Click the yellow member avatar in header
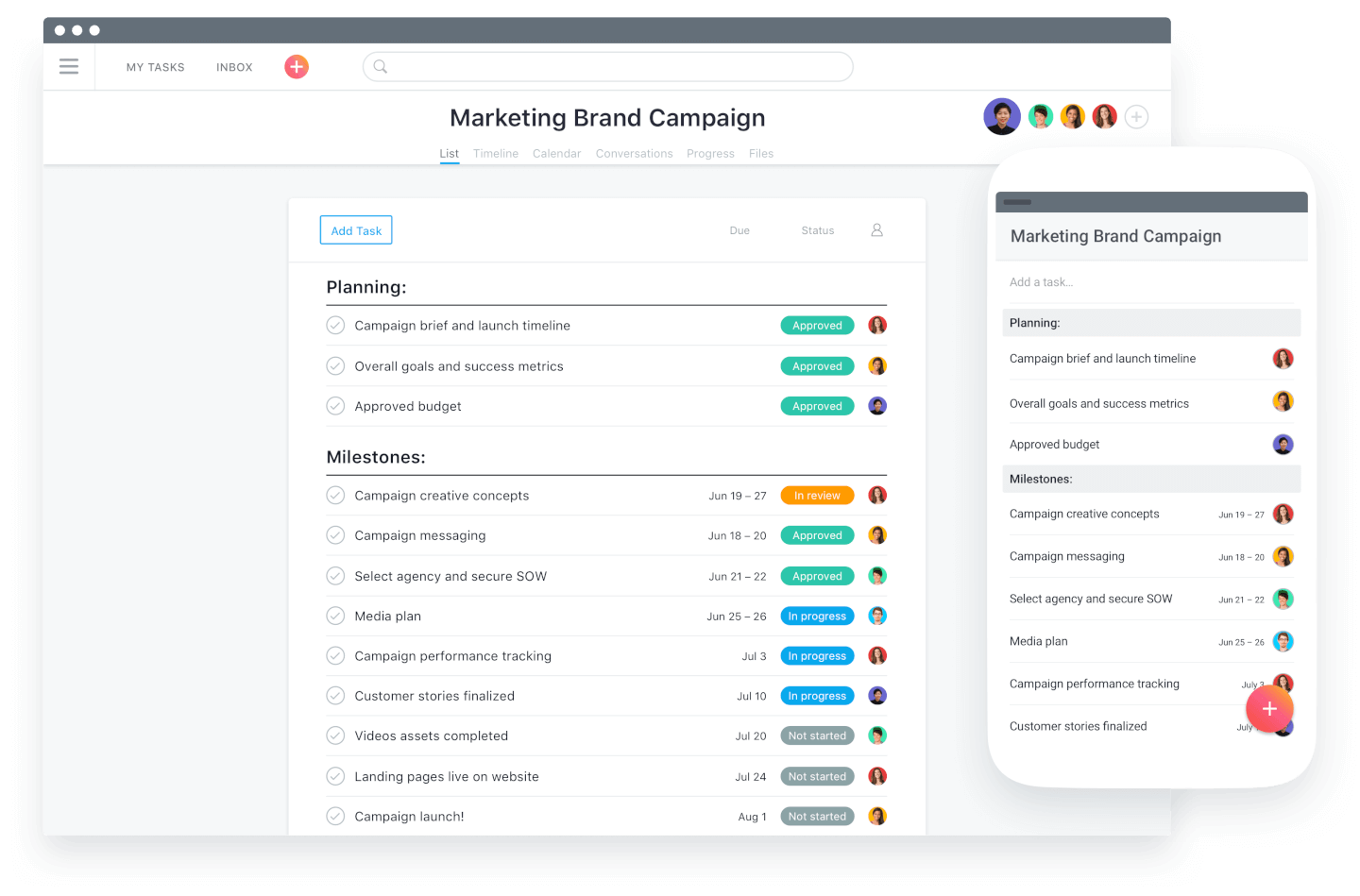The image size is (1360, 896). click(1073, 116)
